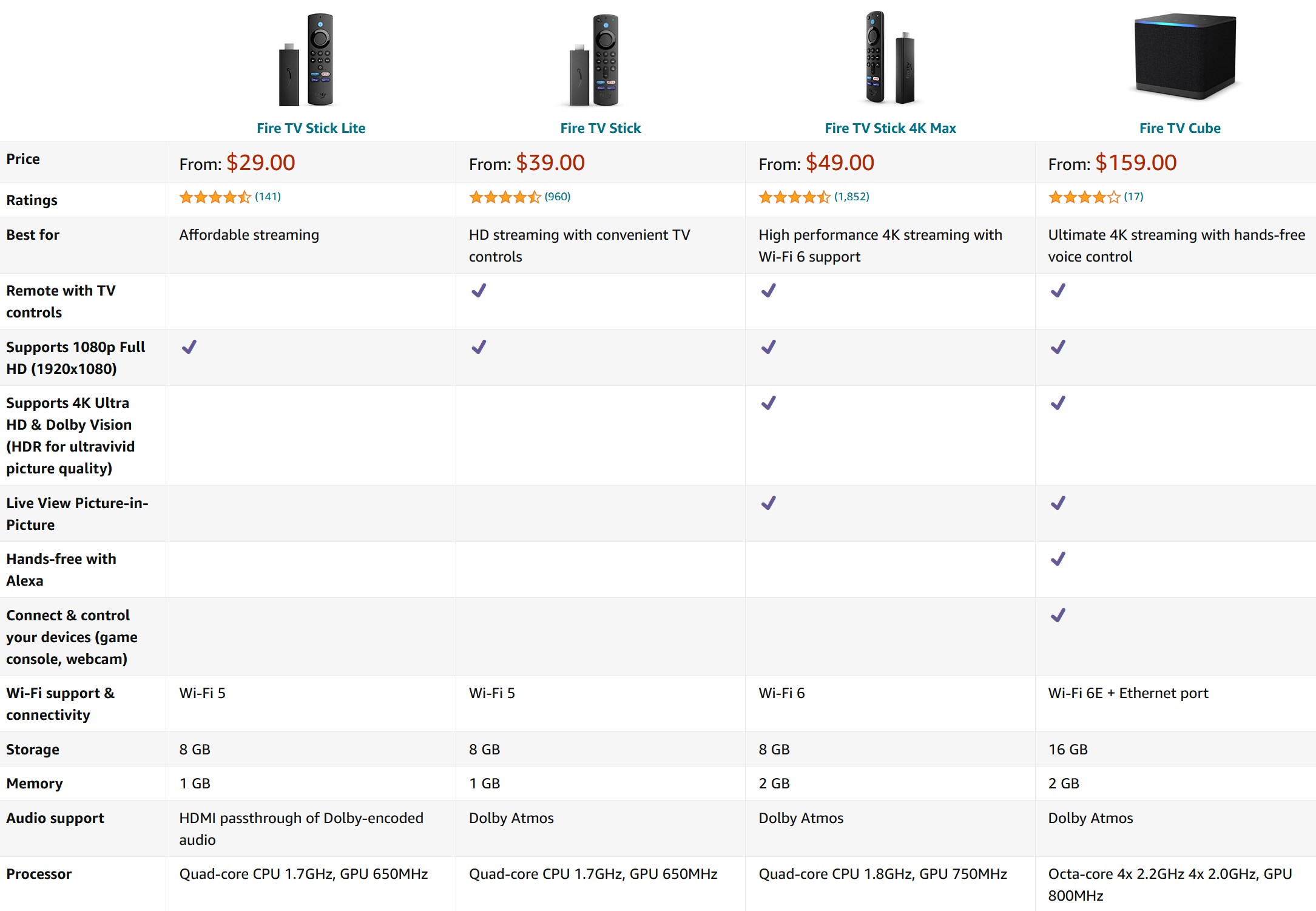Click the Fire TV Cube product image
Screen dimensions: 1316x911
tap(1184, 56)
